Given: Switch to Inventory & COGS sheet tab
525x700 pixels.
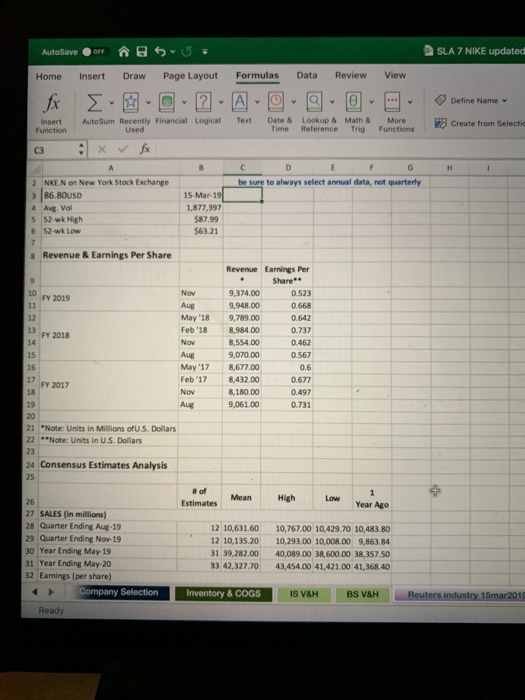Looking at the screenshot, I should [x=223, y=593].
